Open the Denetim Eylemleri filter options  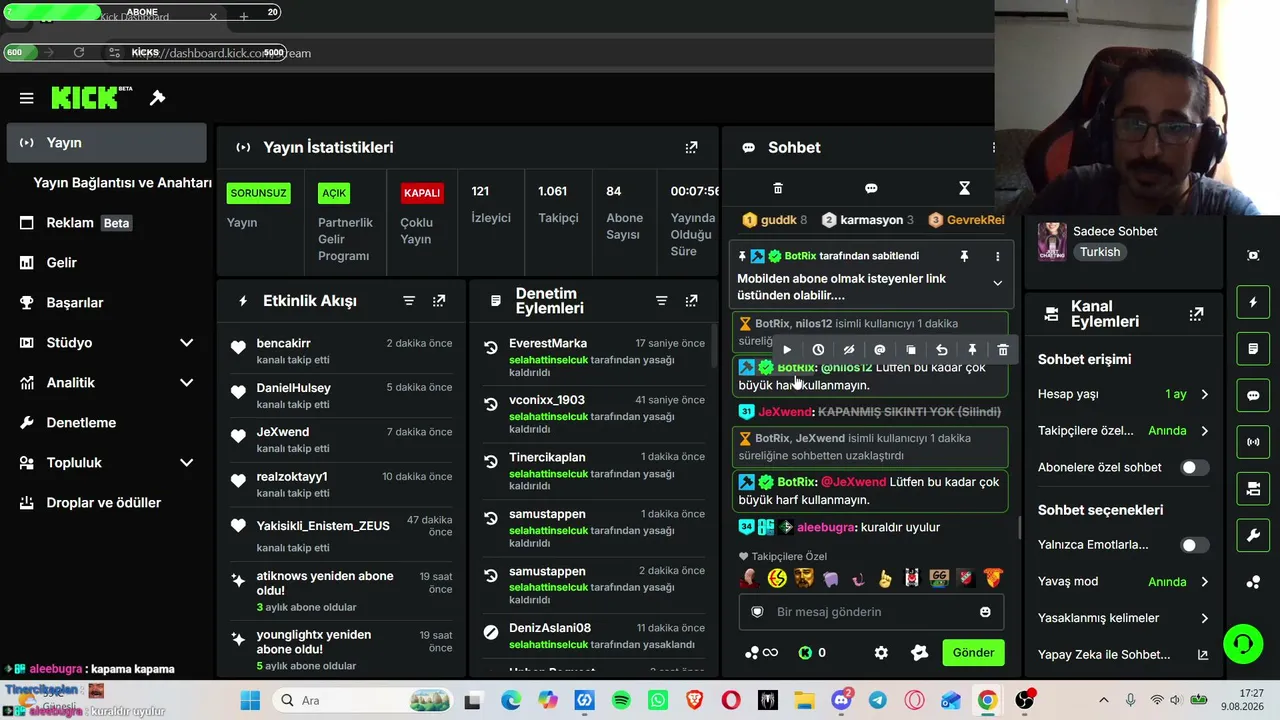(661, 301)
